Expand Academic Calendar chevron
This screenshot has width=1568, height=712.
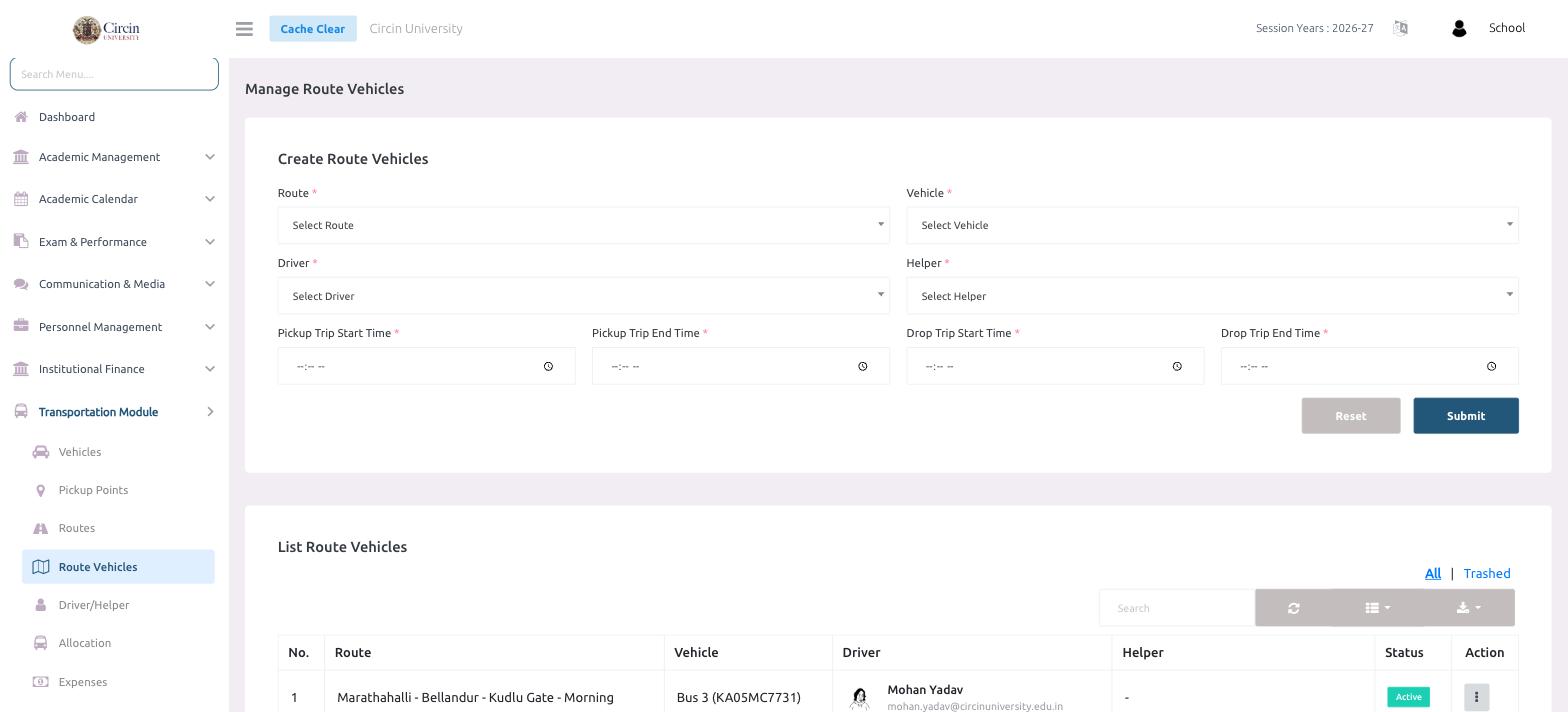coord(210,199)
